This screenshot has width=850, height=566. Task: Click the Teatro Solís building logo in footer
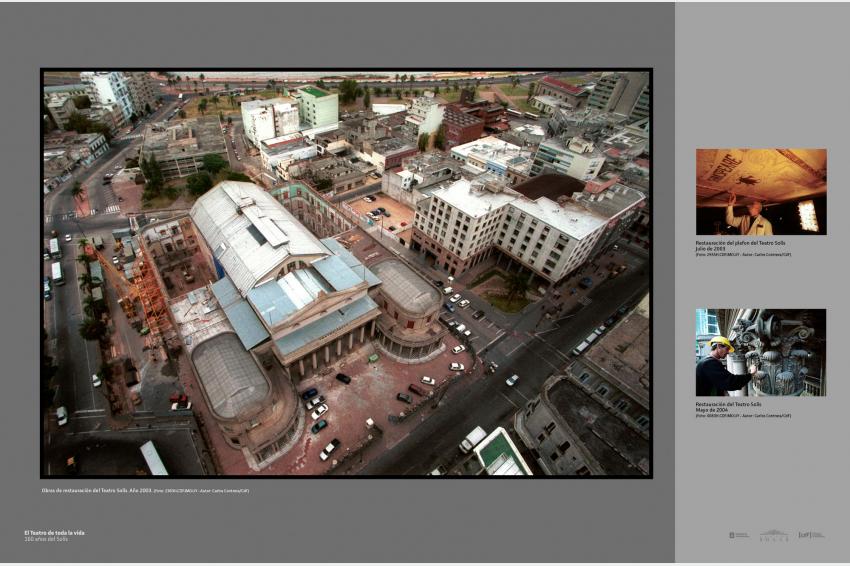(774, 536)
